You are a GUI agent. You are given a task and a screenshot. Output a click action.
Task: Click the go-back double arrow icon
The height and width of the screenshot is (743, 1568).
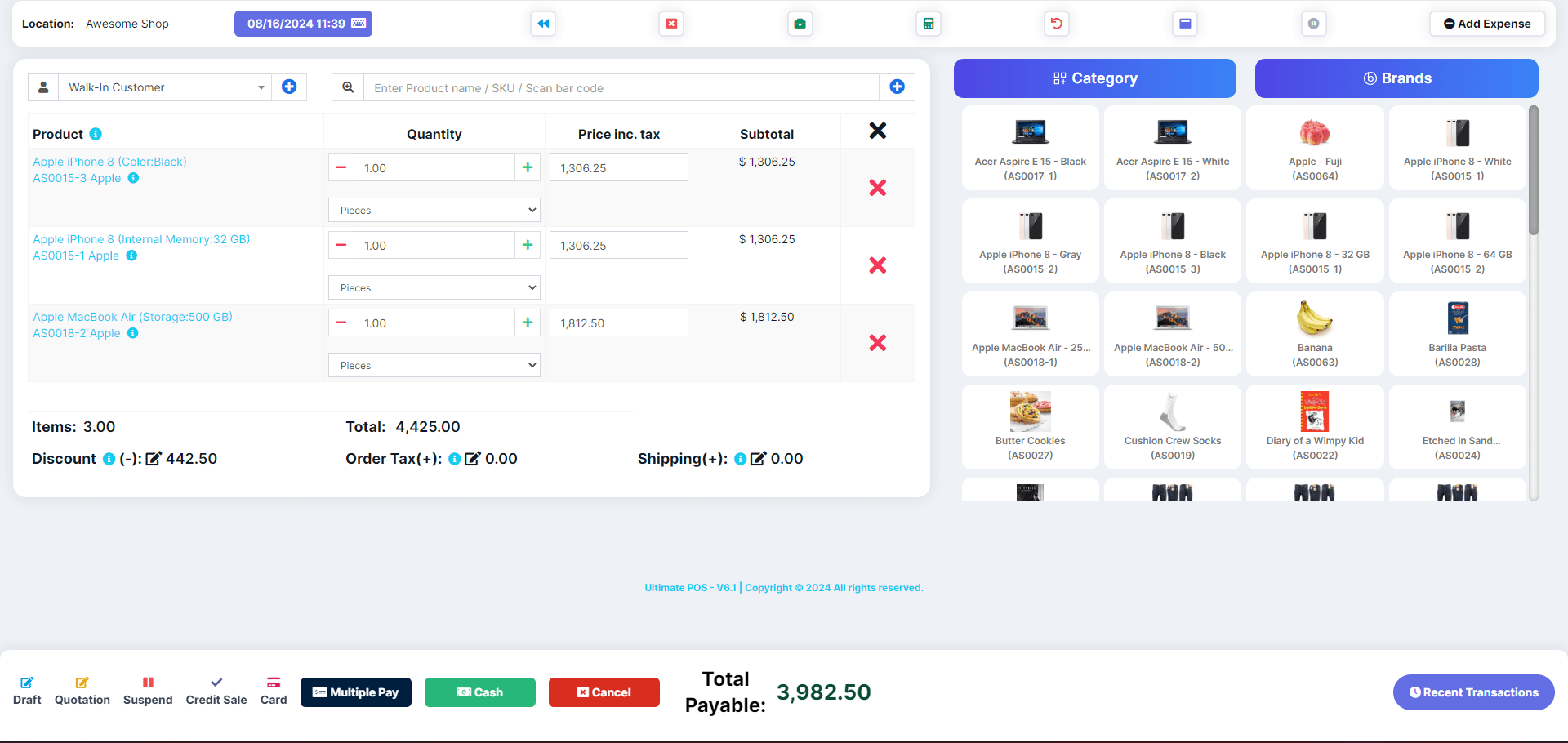(x=543, y=24)
